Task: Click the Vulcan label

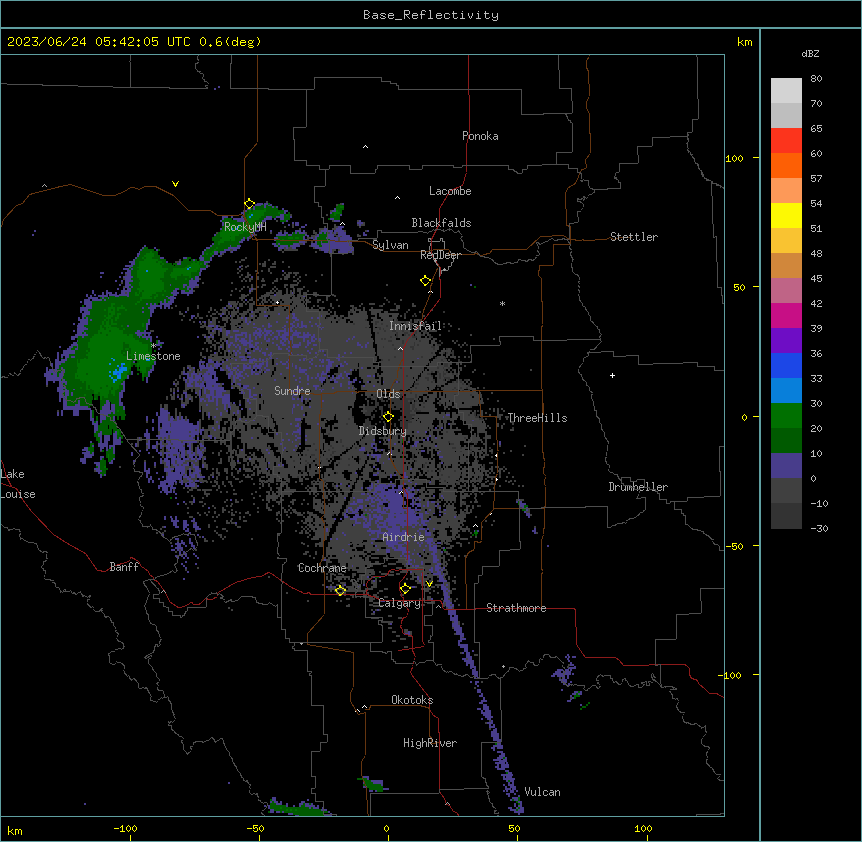Action: pos(542,792)
